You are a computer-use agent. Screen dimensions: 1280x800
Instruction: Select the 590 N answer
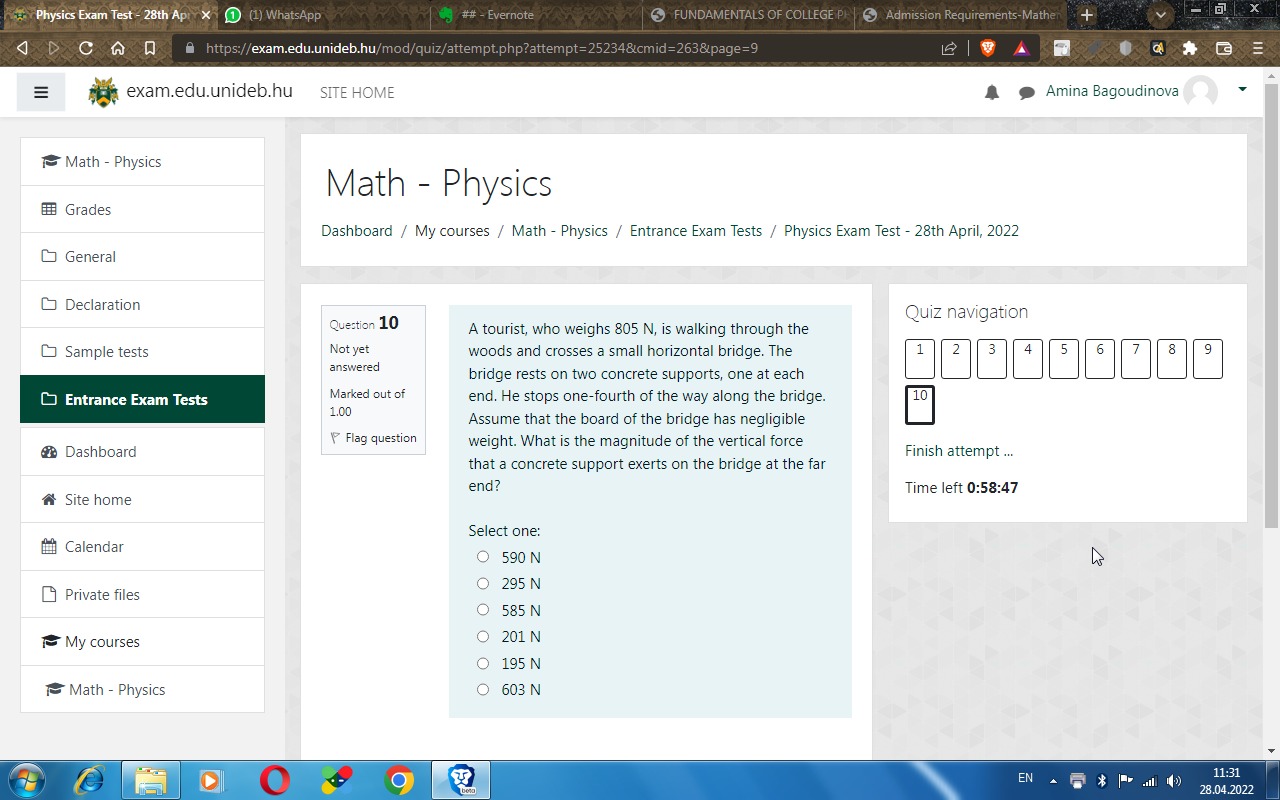483,557
